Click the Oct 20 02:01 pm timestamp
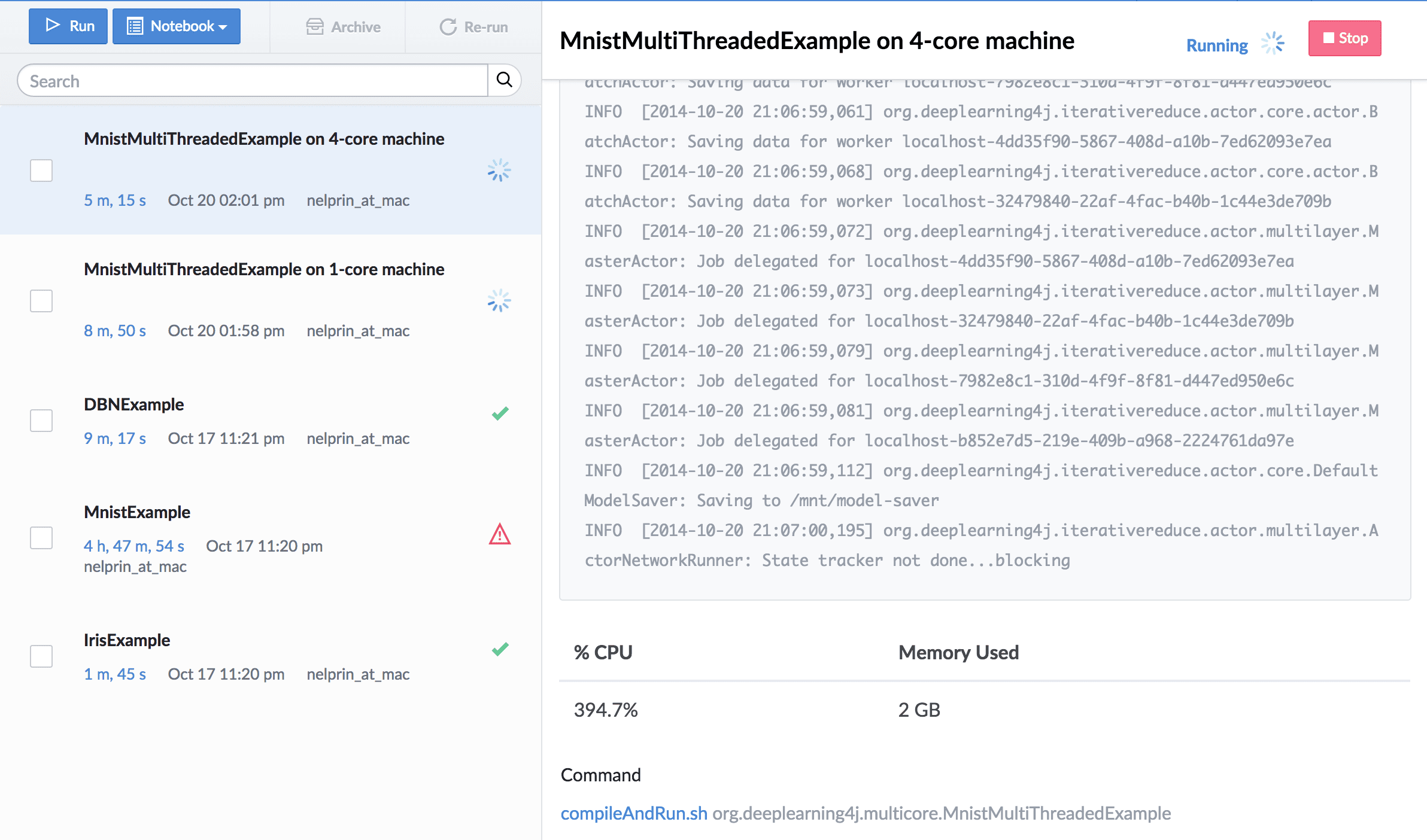Screen dimensions: 1427x840 [x=226, y=200]
